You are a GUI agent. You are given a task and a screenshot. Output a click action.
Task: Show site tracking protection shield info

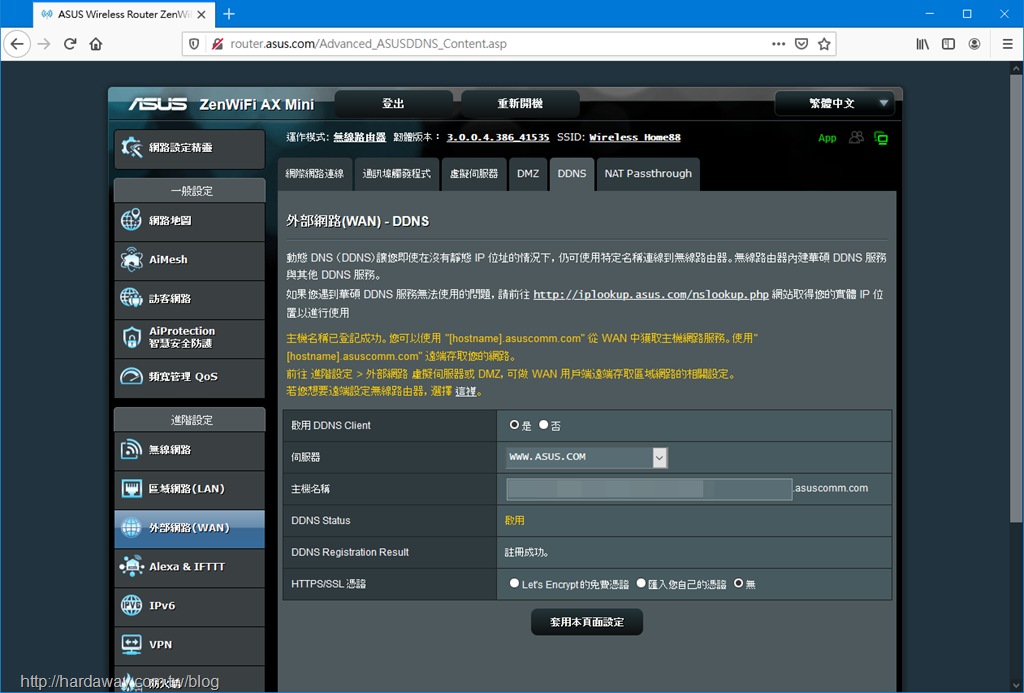pos(194,44)
